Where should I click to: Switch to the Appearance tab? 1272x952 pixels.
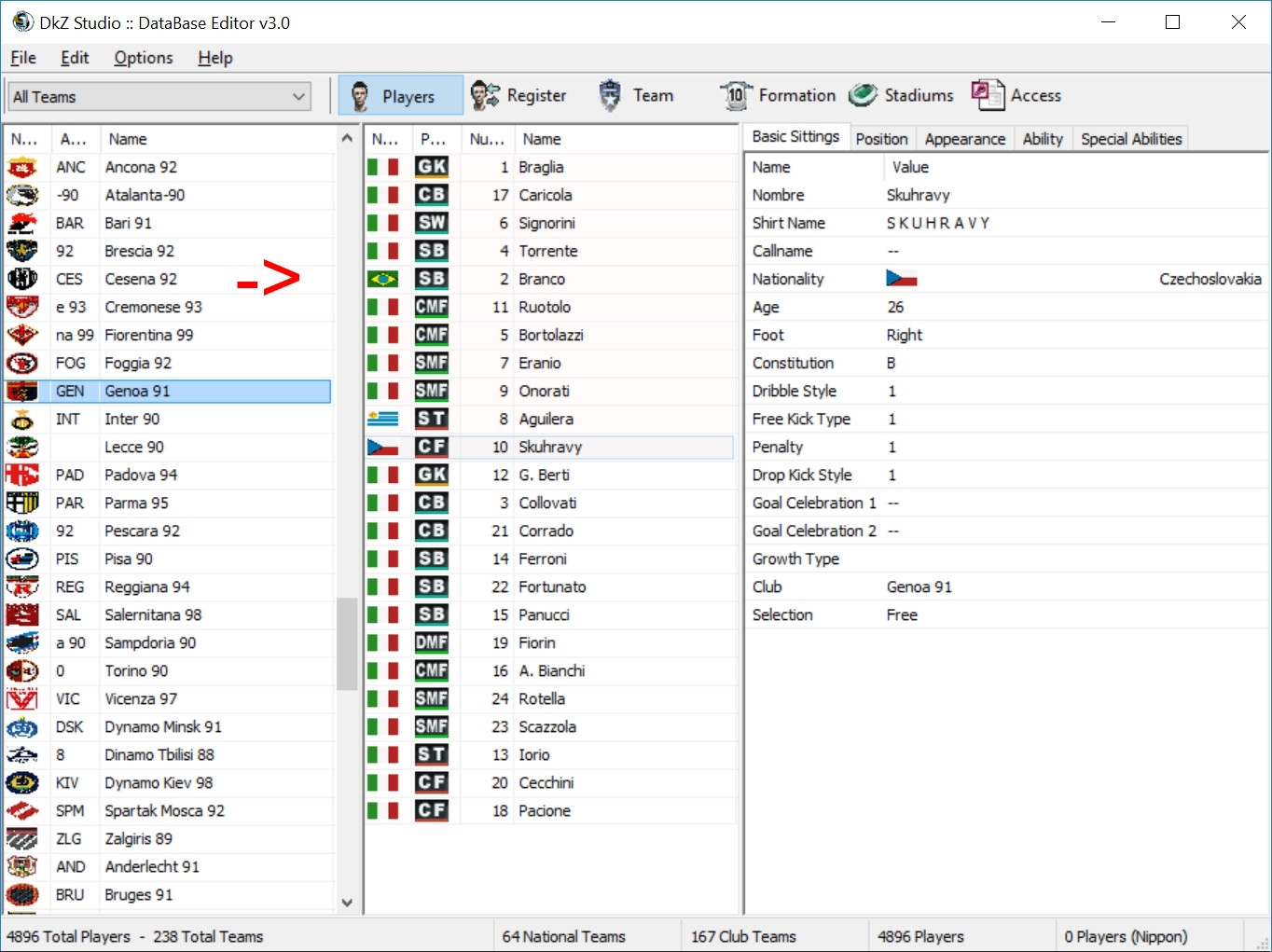click(x=965, y=139)
